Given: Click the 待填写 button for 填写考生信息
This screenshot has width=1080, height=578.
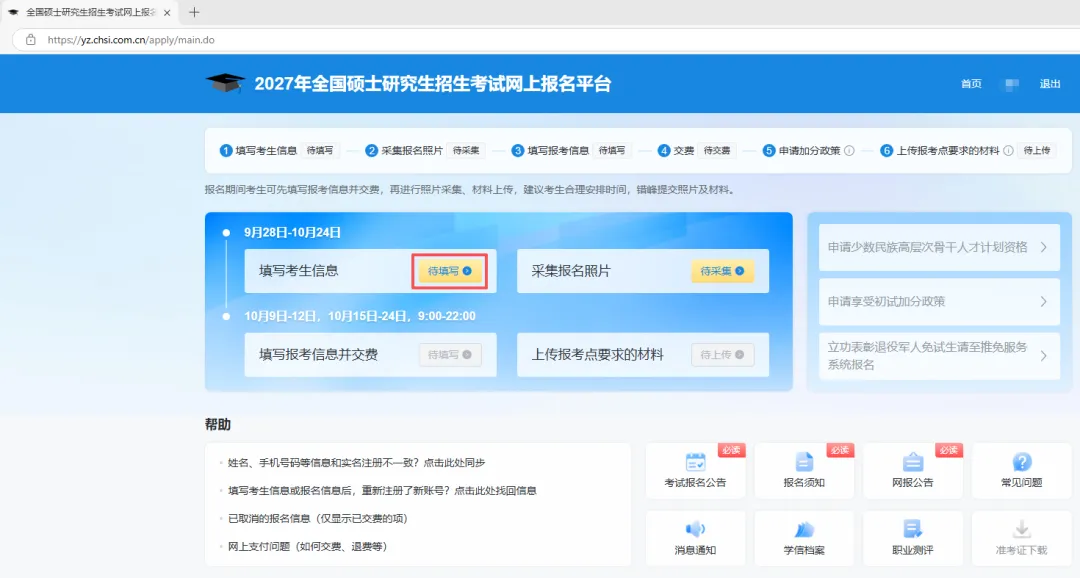Looking at the screenshot, I should tap(450, 271).
